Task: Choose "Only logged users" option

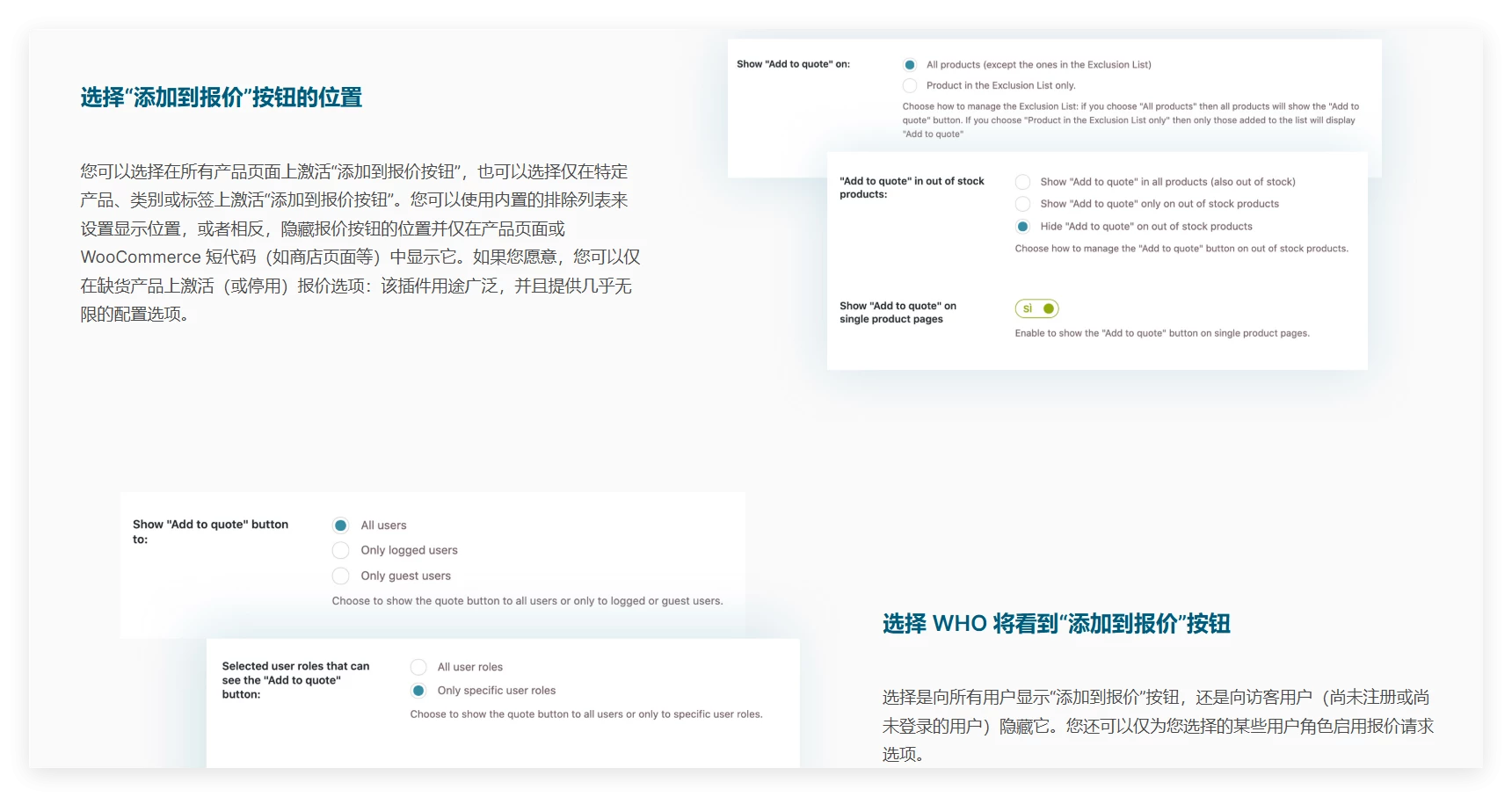Action: tap(341, 551)
